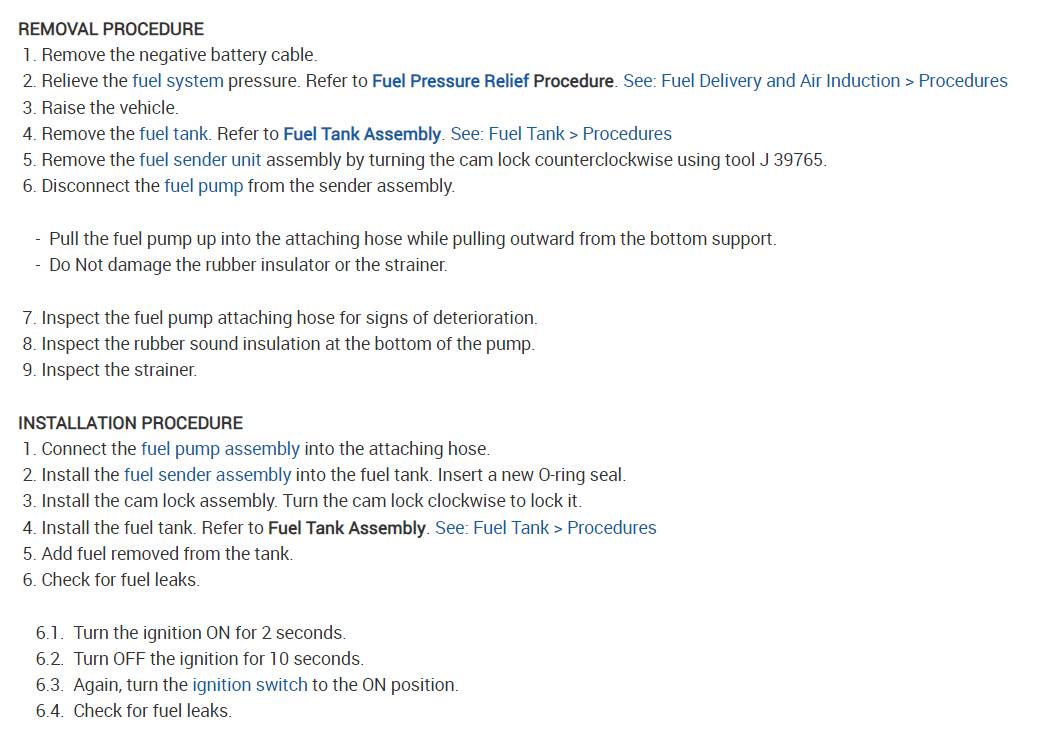Open the "fuel pump assembly" link
The image size is (1049, 742).
(x=220, y=449)
